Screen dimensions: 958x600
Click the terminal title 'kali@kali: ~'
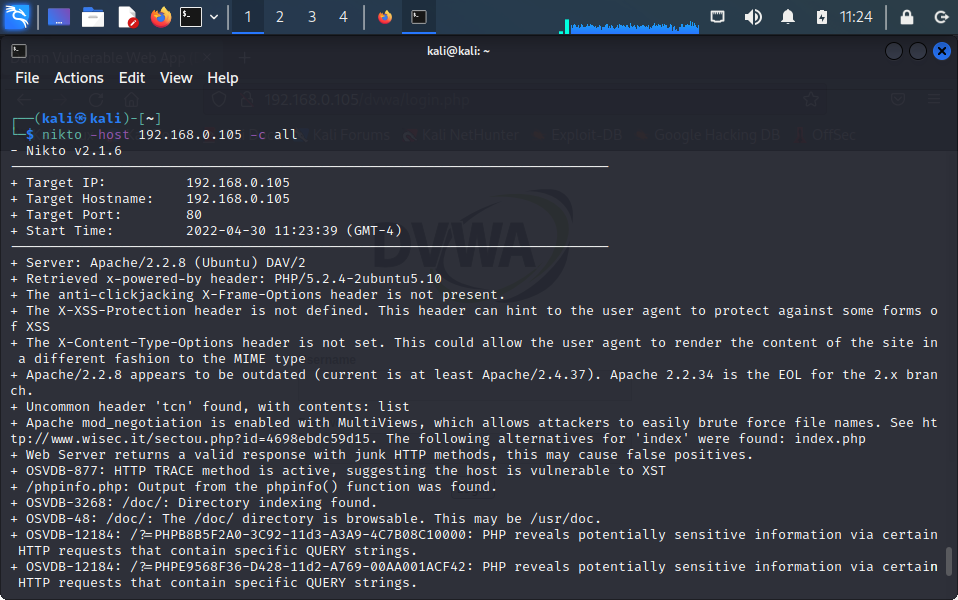pos(458,51)
